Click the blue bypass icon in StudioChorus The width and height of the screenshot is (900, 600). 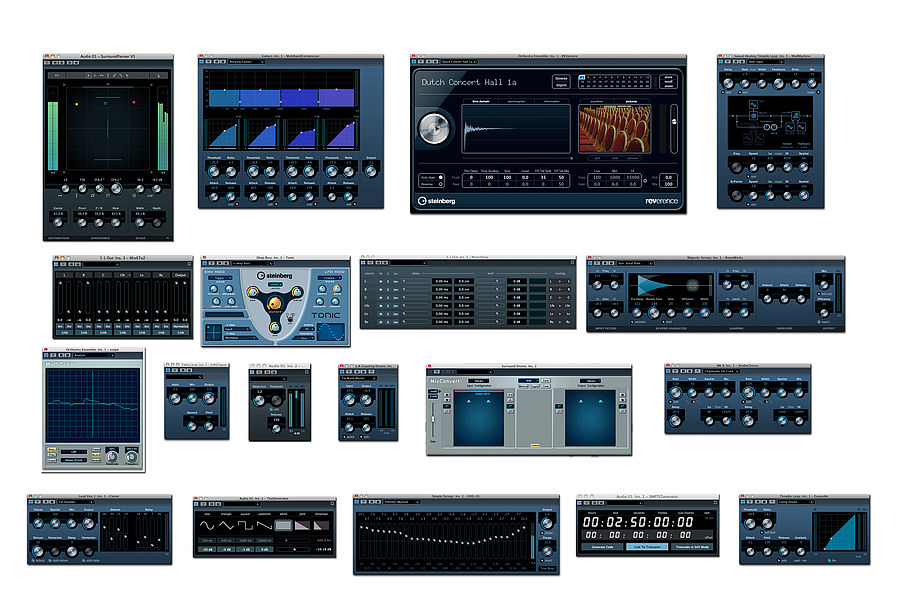669,371
